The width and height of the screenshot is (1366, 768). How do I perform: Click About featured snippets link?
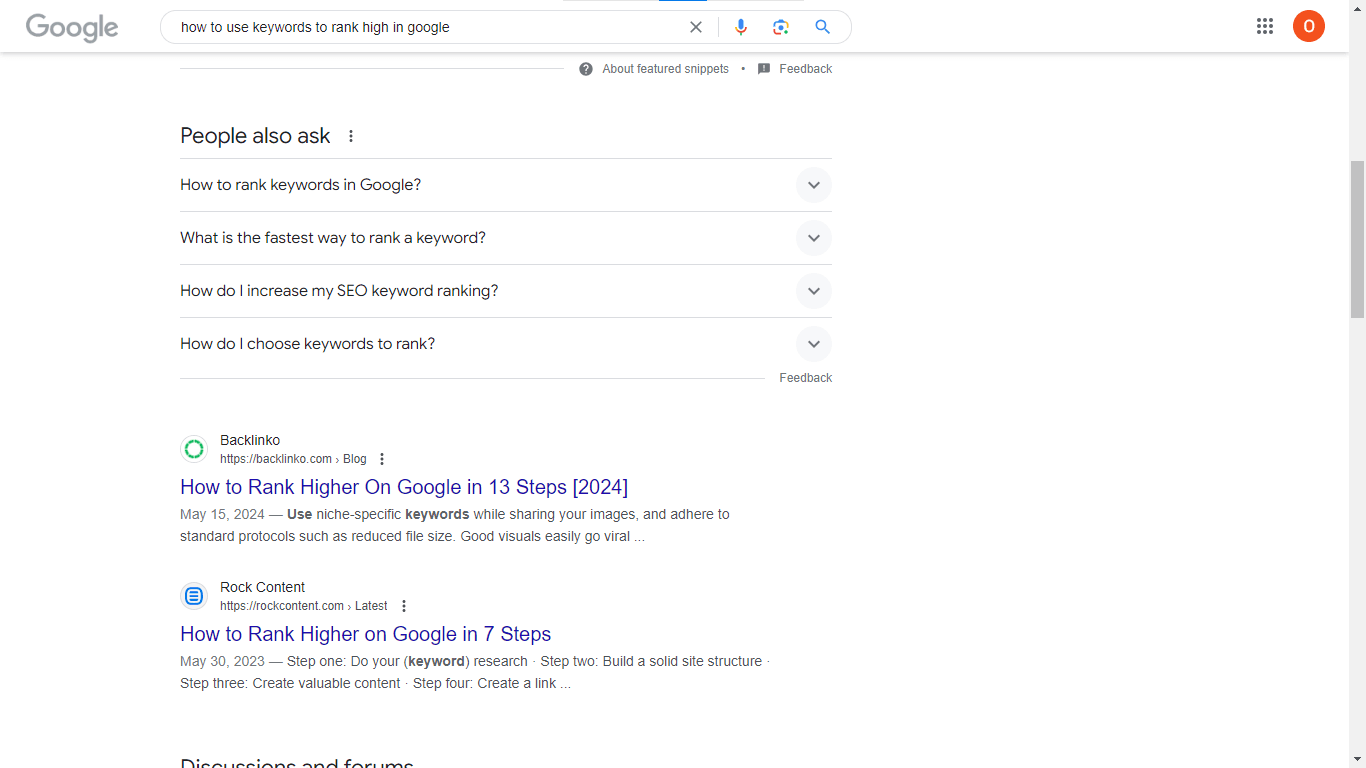665,69
